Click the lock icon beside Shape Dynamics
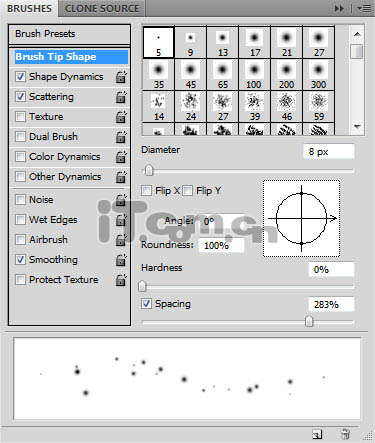 (121, 77)
